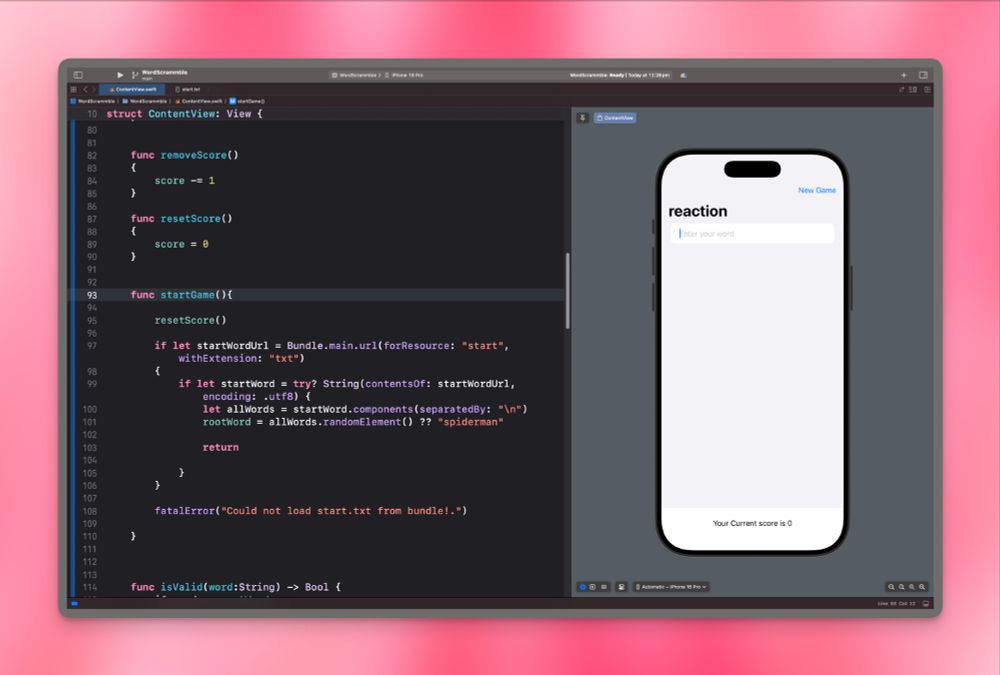Click the zoom in canvas icon
Image resolution: width=1000 pixels, height=675 pixels.
922,587
